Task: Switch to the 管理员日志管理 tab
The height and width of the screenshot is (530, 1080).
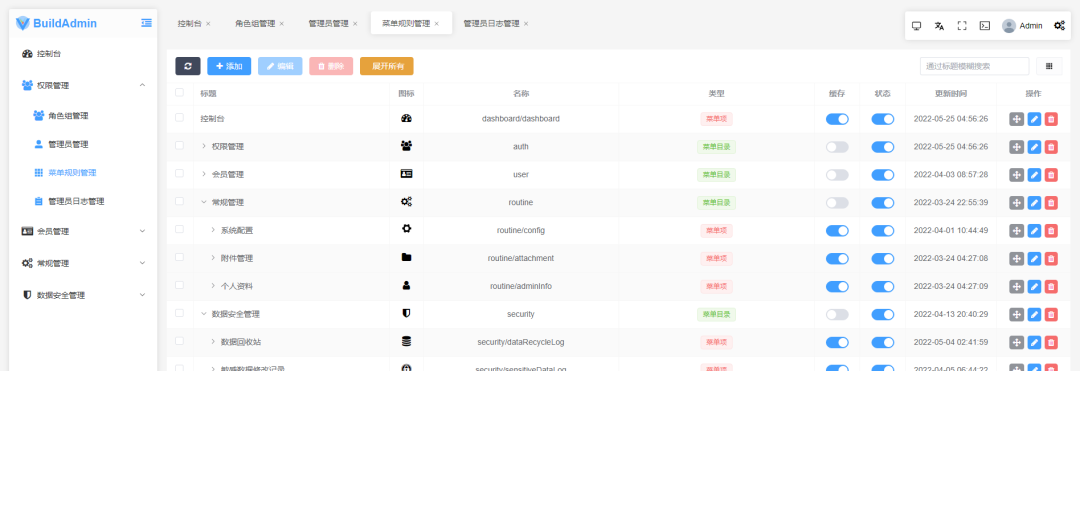Action: click(491, 23)
